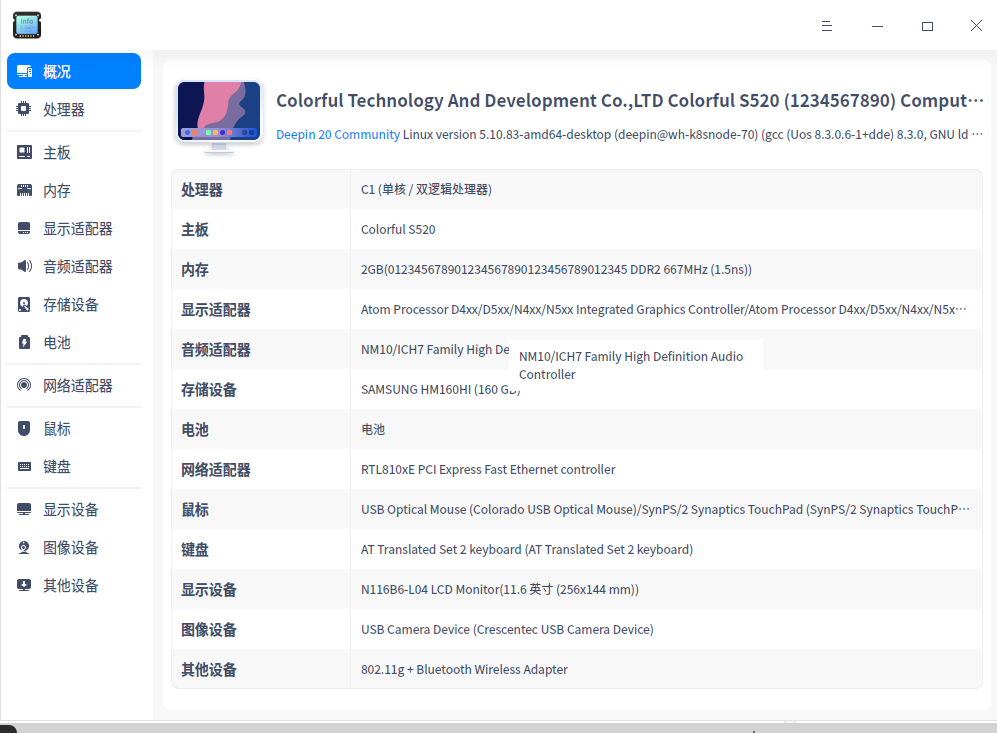
Task: Open the 网络适配器 network adapter icon
Action: pyautogui.click(x=23, y=385)
